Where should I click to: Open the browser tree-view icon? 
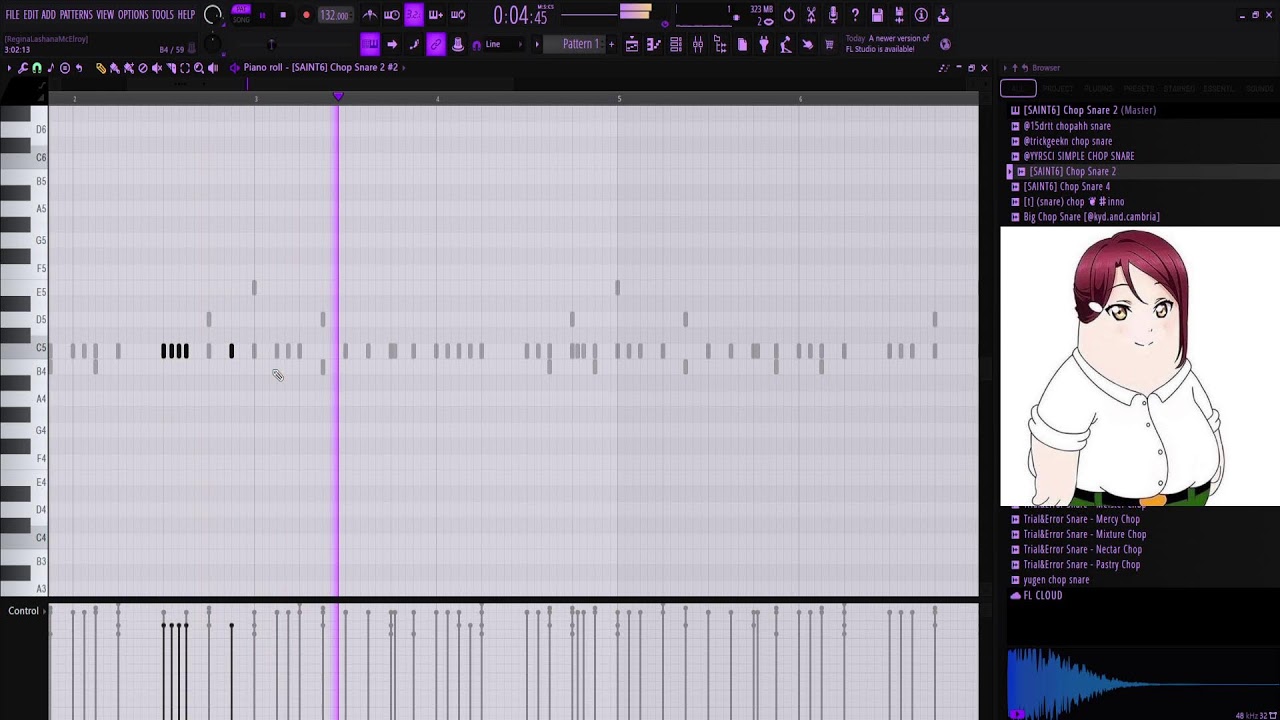pyautogui.click(x=720, y=44)
